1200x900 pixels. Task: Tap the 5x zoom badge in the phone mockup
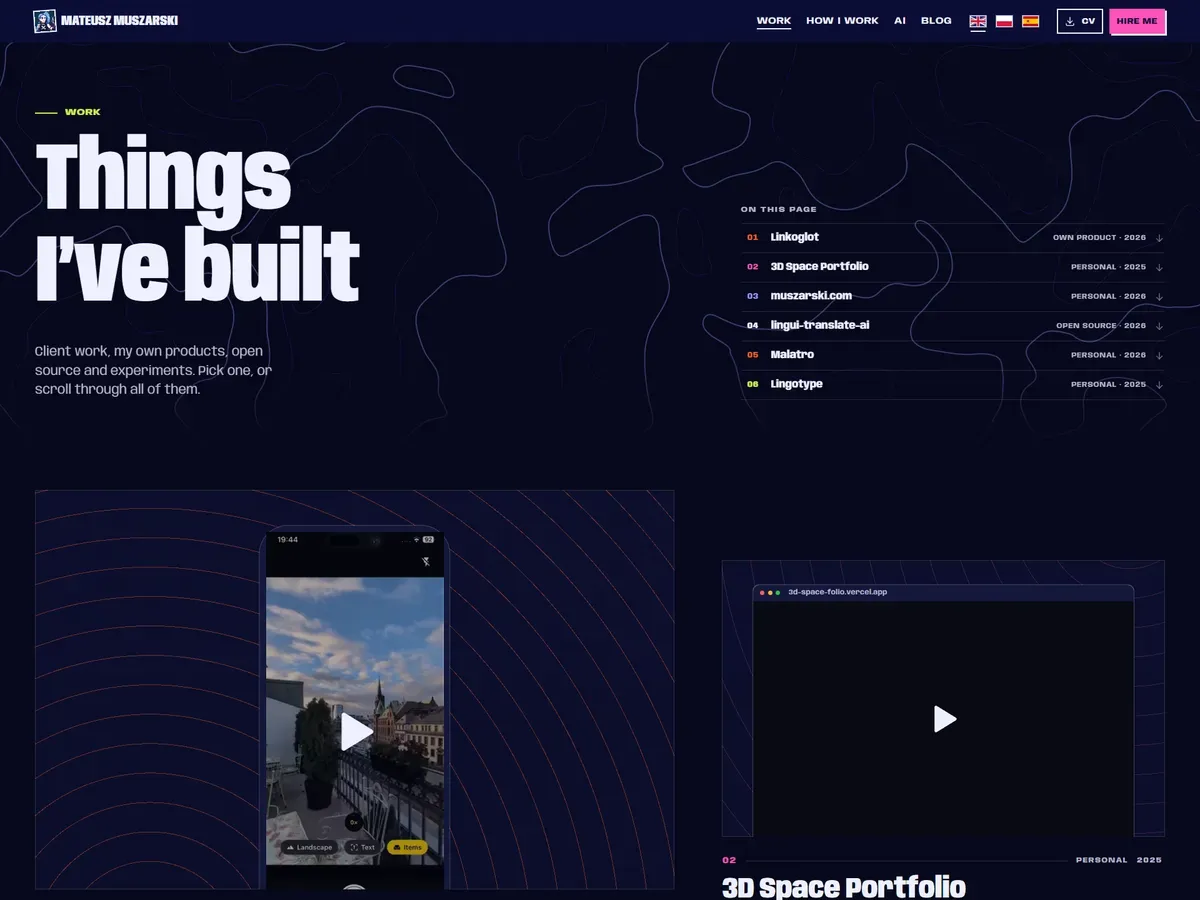point(354,822)
